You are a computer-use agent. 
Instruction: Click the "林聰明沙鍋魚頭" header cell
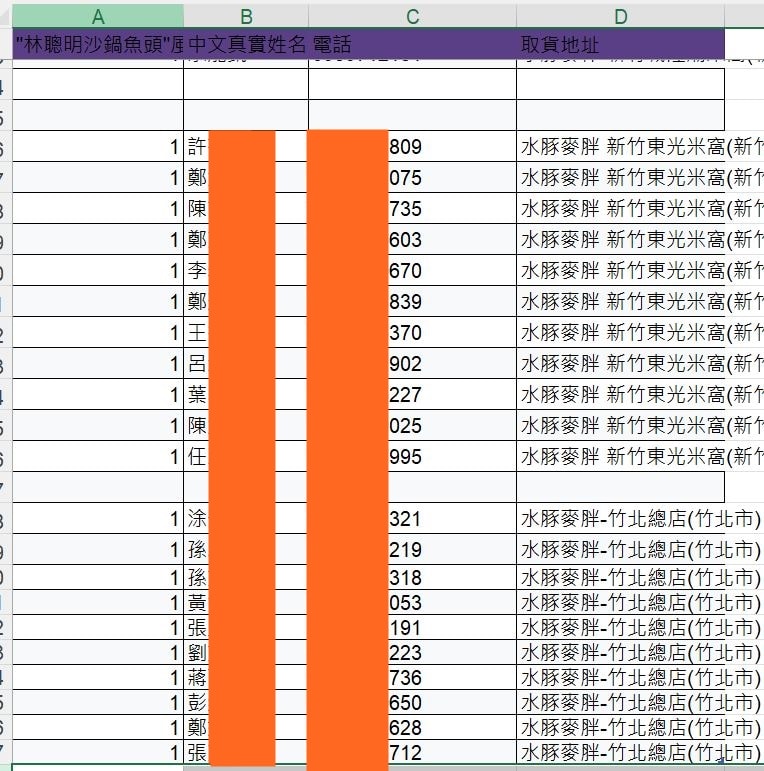(98, 44)
